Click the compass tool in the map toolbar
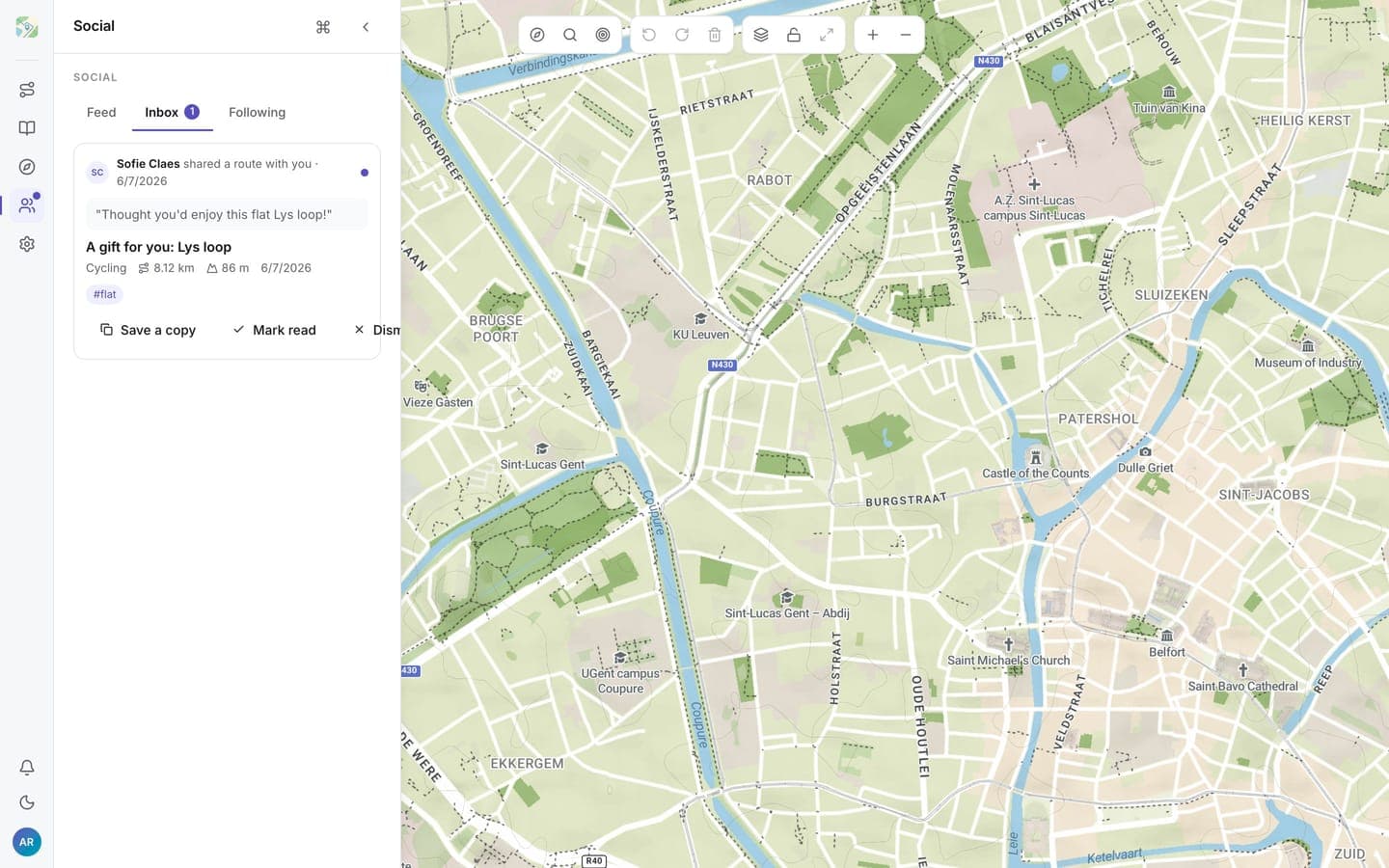The width and height of the screenshot is (1389, 868). 537,35
